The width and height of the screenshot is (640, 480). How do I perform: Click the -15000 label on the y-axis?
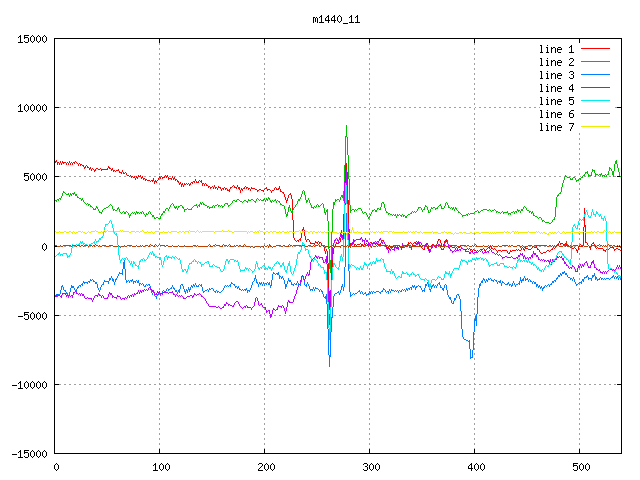coord(29,454)
